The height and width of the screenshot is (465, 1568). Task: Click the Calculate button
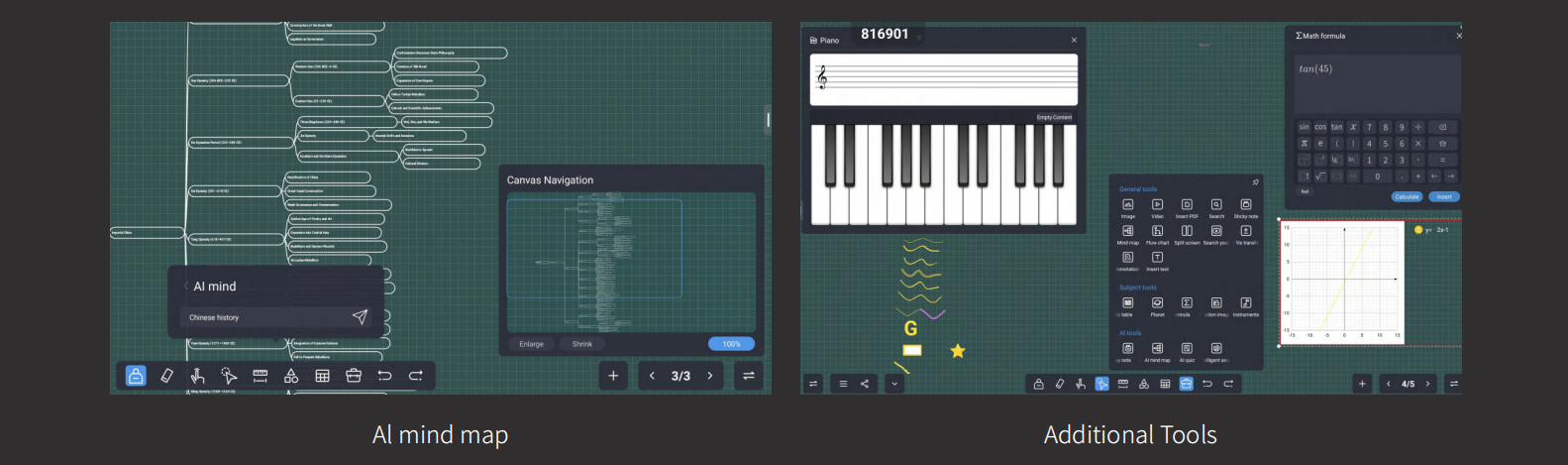click(1407, 196)
